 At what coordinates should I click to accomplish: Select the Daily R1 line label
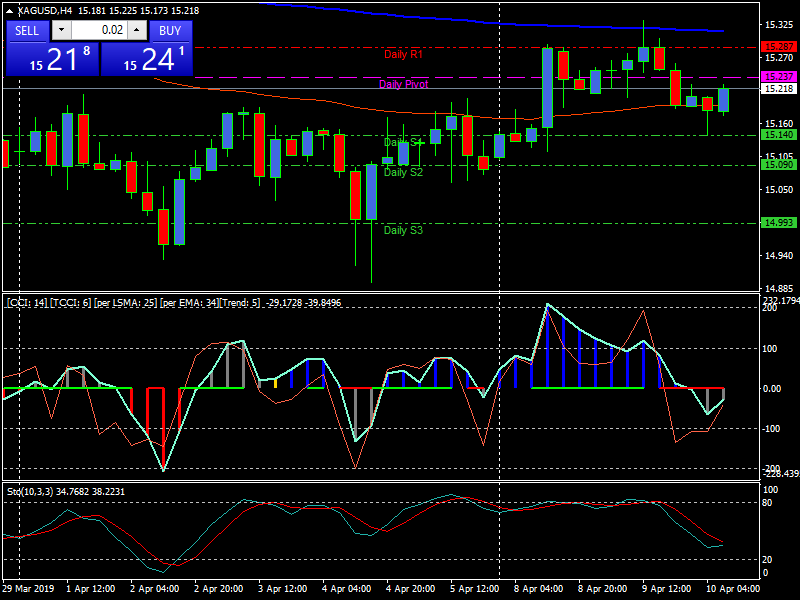coord(404,53)
